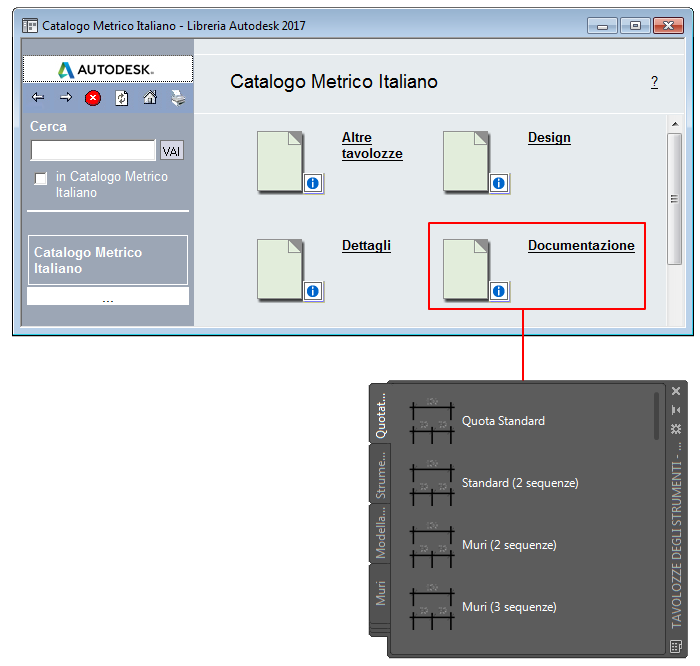Switch to the Quotat... palette tab
Screen dimensions: 700x666
[x=380, y=415]
